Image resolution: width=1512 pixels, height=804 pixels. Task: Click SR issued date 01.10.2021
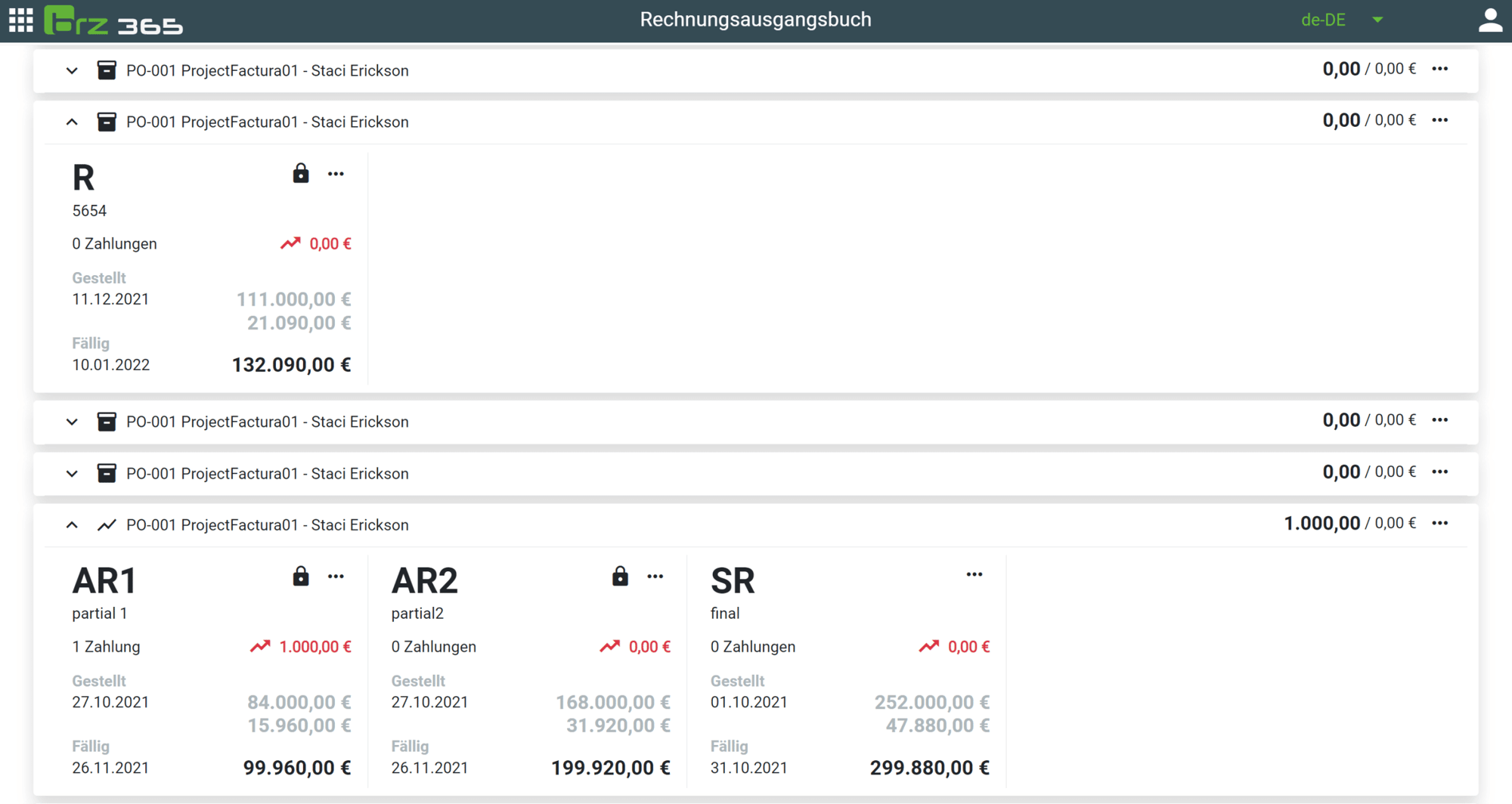[748, 702]
